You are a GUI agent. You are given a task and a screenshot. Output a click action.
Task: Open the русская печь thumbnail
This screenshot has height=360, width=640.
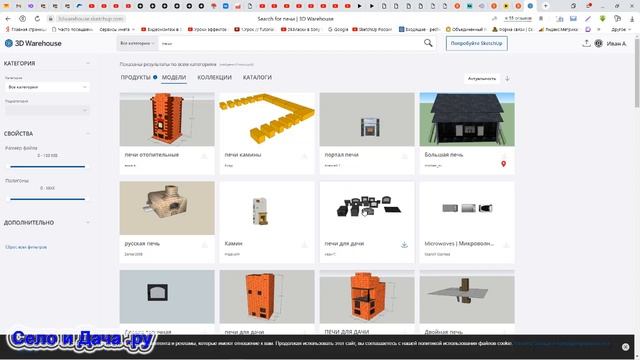(x=167, y=208)
